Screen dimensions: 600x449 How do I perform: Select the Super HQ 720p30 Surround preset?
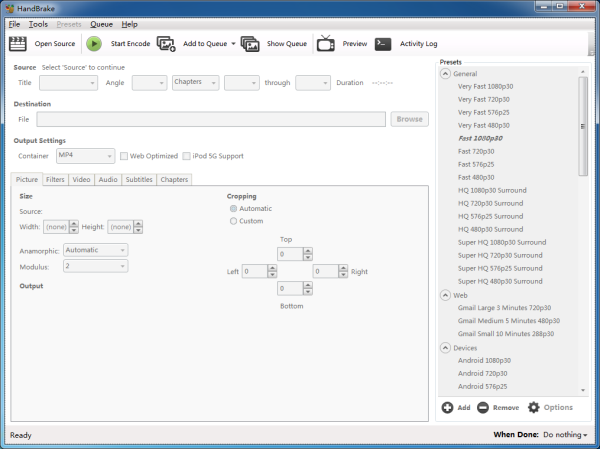point(500,255)
